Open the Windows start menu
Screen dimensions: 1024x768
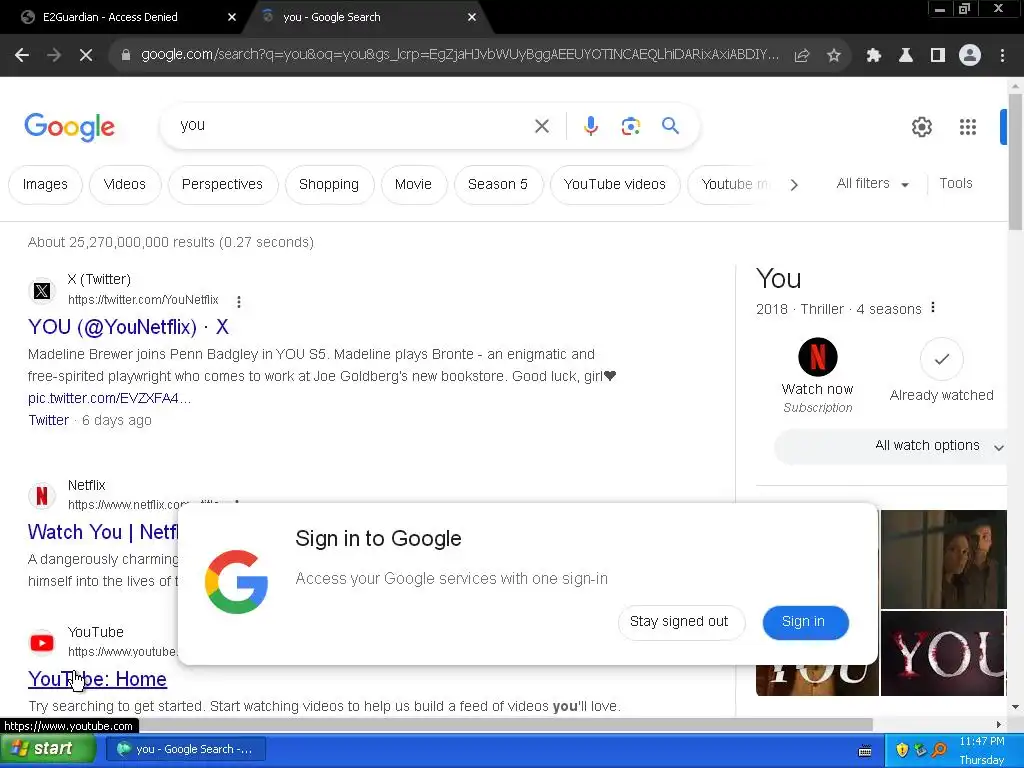(x=47, y=749)
